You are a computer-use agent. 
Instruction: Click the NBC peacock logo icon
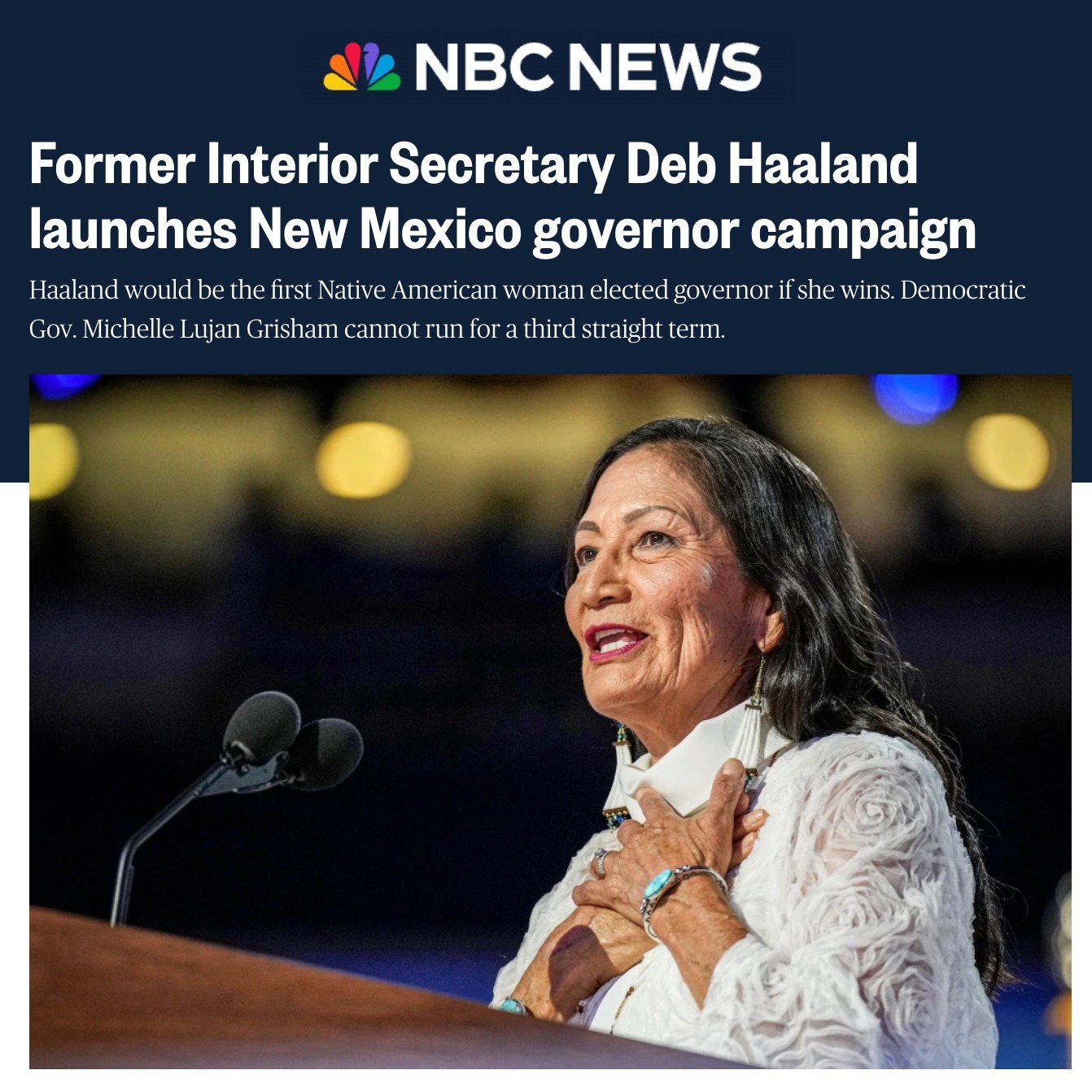[361, 67]
